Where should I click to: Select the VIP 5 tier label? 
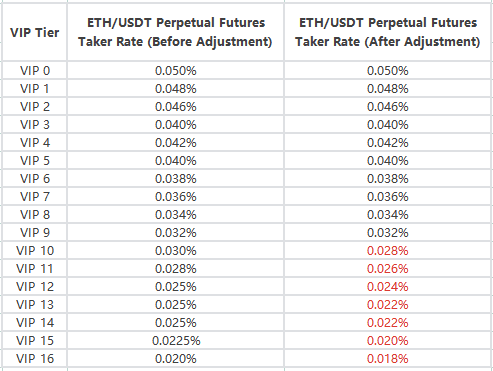(x=35, y=161)
